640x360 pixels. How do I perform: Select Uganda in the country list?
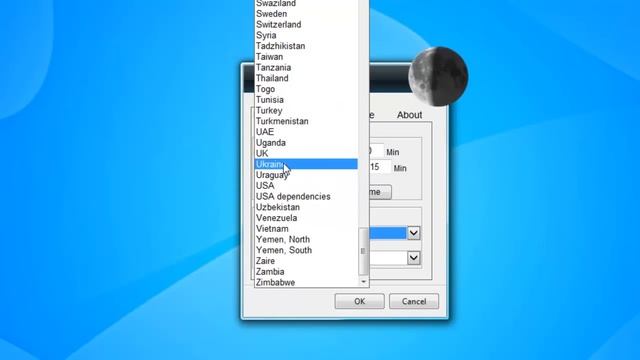(306, 143)
